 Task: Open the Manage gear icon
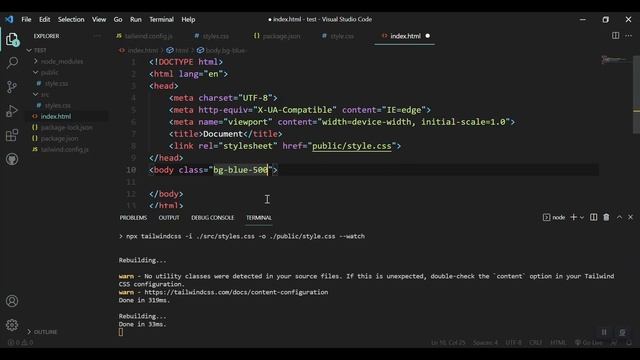12,325
